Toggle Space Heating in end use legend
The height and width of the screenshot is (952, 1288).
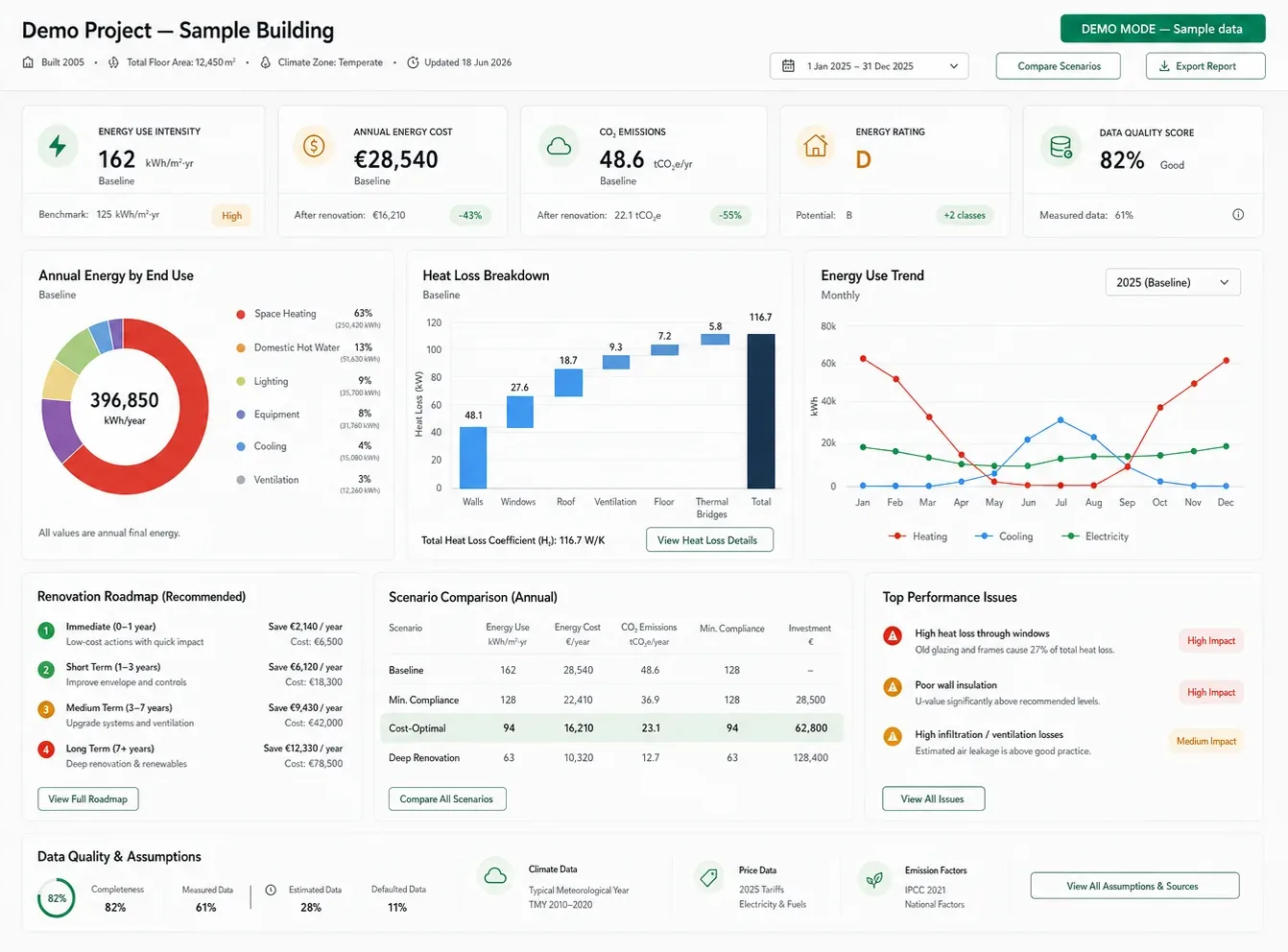tap(308, 319)
